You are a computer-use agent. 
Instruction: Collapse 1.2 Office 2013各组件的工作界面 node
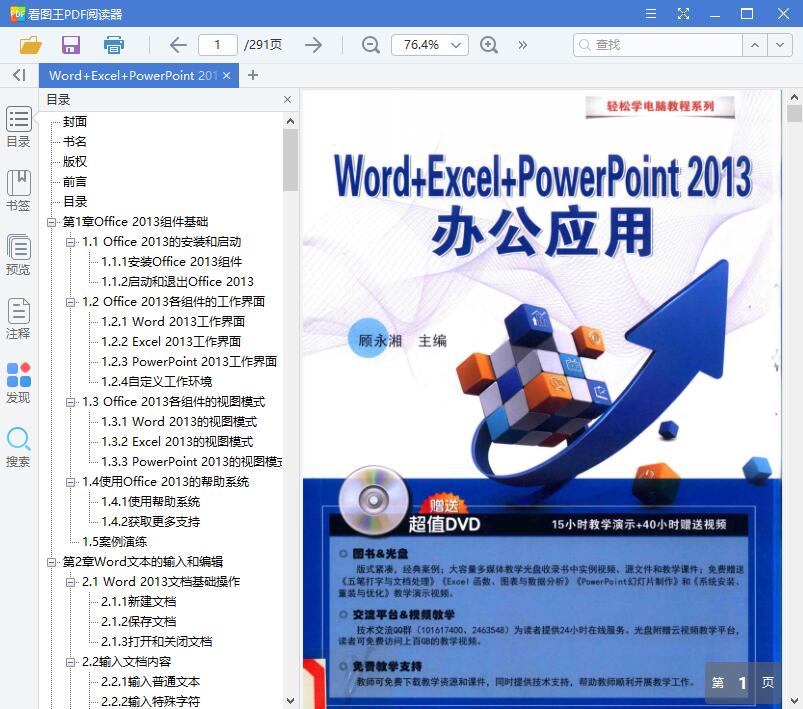point(71,302)
